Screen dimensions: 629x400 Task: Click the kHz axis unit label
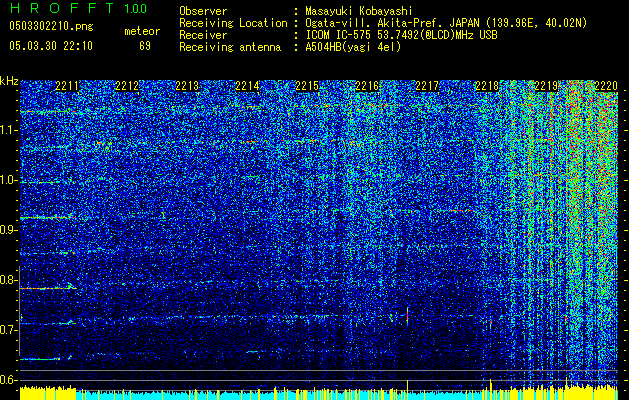coord(9,81)
